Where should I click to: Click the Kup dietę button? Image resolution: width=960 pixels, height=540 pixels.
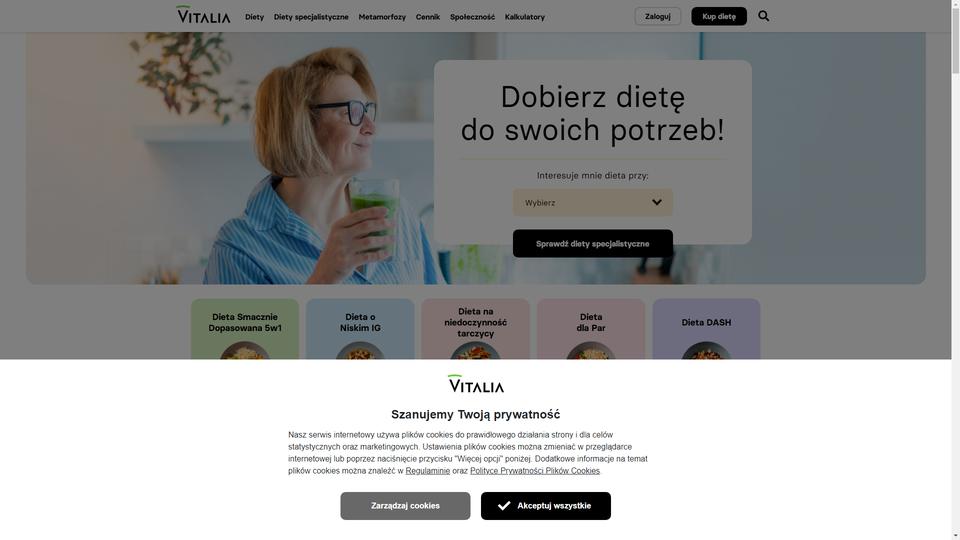click(x=719, y=17)
